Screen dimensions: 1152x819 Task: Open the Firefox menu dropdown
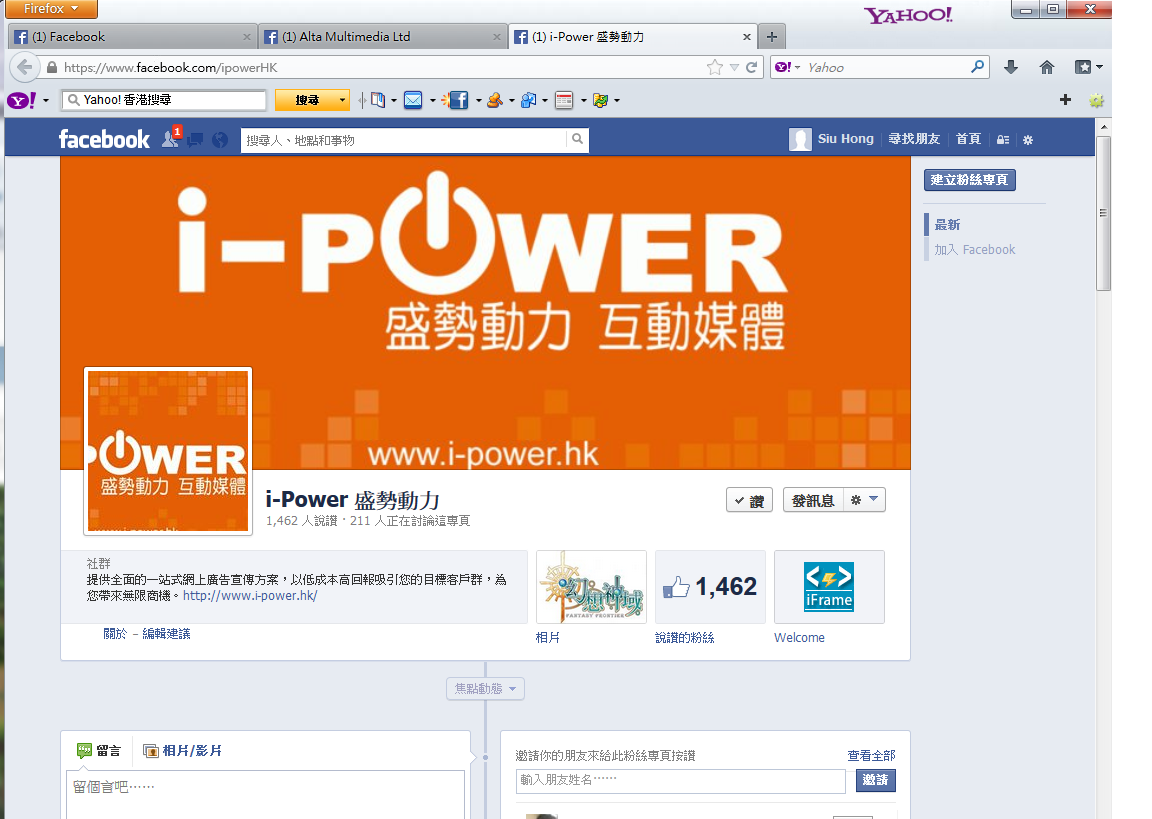click(x=51, y=9)
